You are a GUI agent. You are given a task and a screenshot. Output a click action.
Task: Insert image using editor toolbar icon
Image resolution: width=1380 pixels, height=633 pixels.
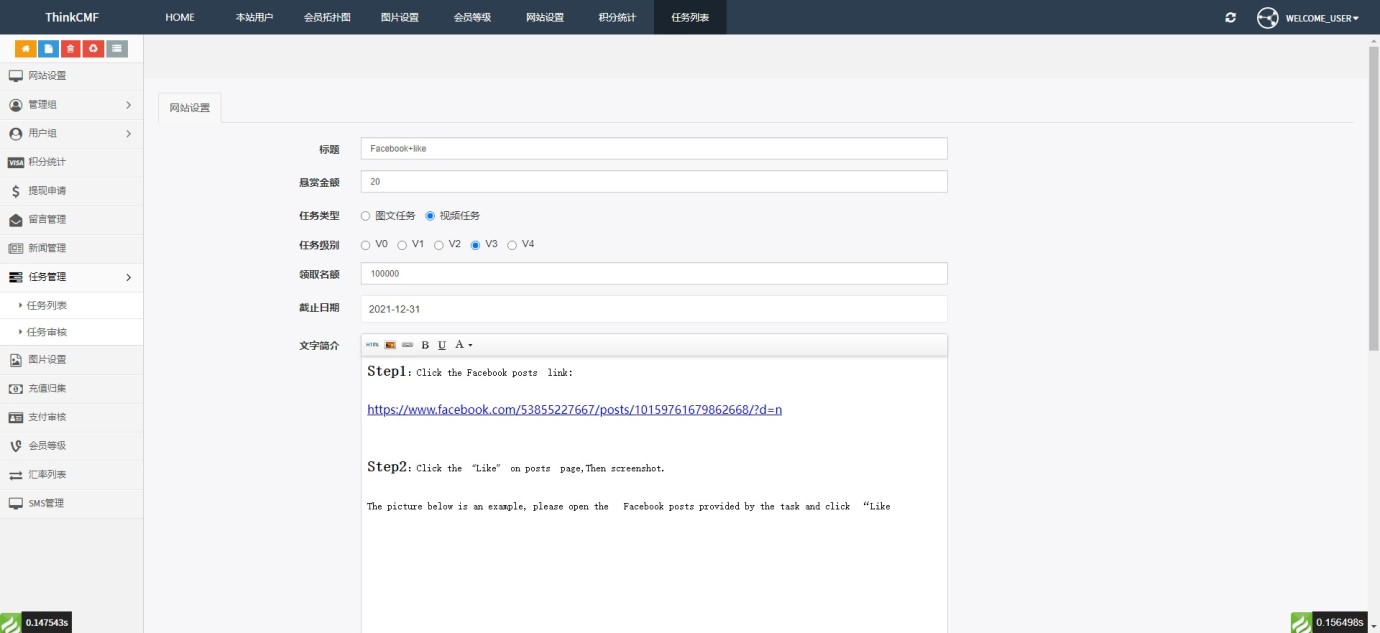click(391, 345)
